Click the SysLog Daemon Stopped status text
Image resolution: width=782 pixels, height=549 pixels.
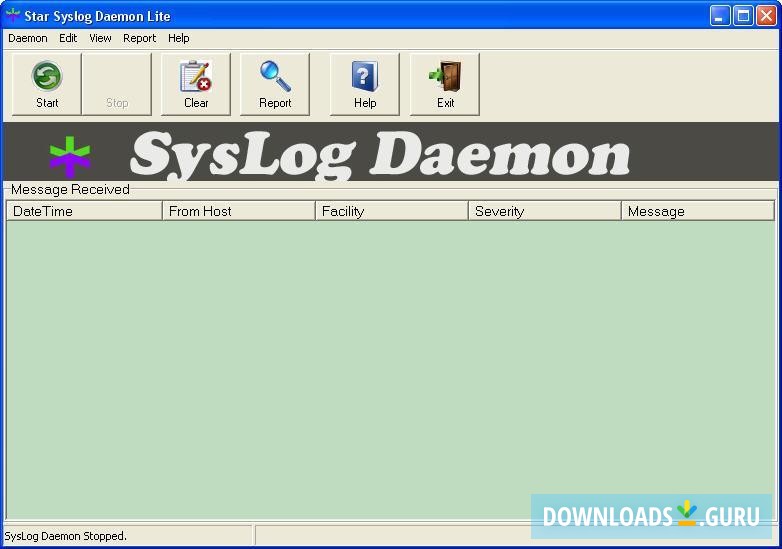[x=65, y=536]
